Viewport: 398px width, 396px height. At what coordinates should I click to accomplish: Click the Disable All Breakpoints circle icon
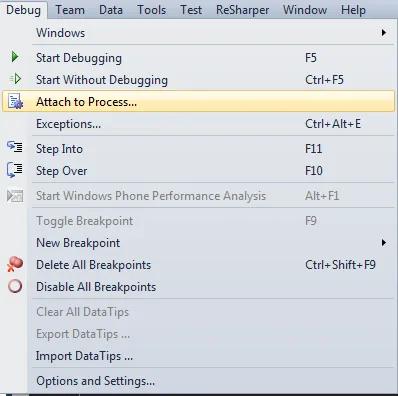[x=15, y=286]
